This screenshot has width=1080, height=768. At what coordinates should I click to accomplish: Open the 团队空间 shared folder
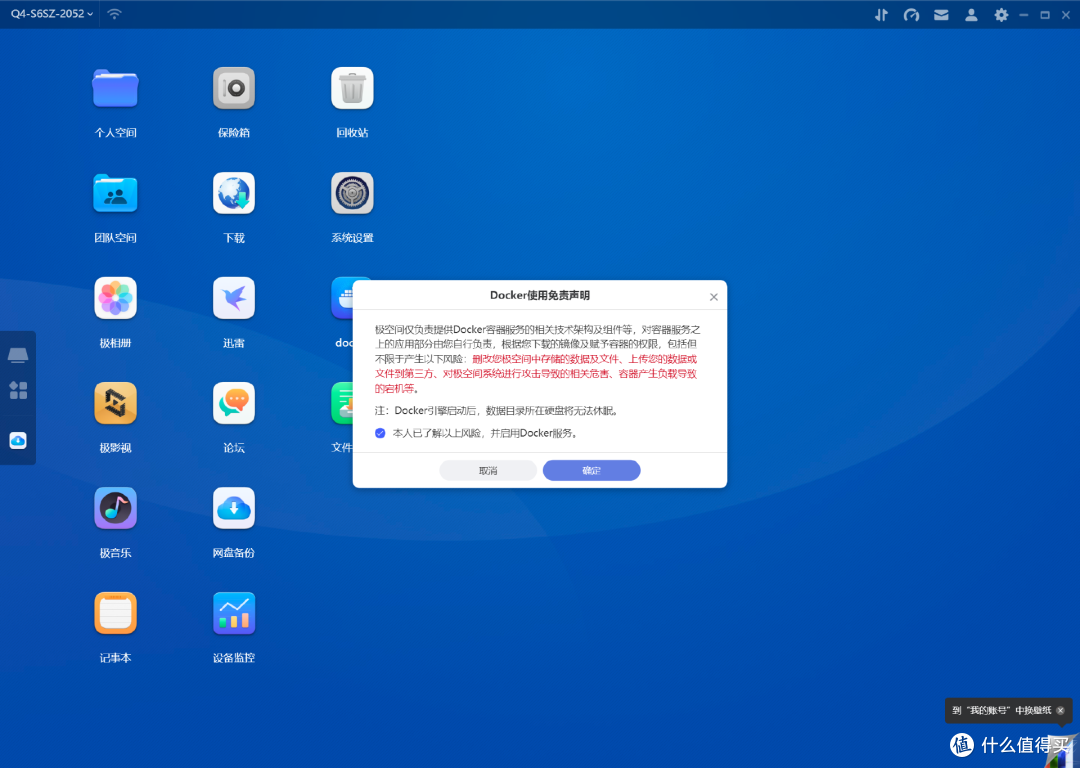[x=116, y=194]
